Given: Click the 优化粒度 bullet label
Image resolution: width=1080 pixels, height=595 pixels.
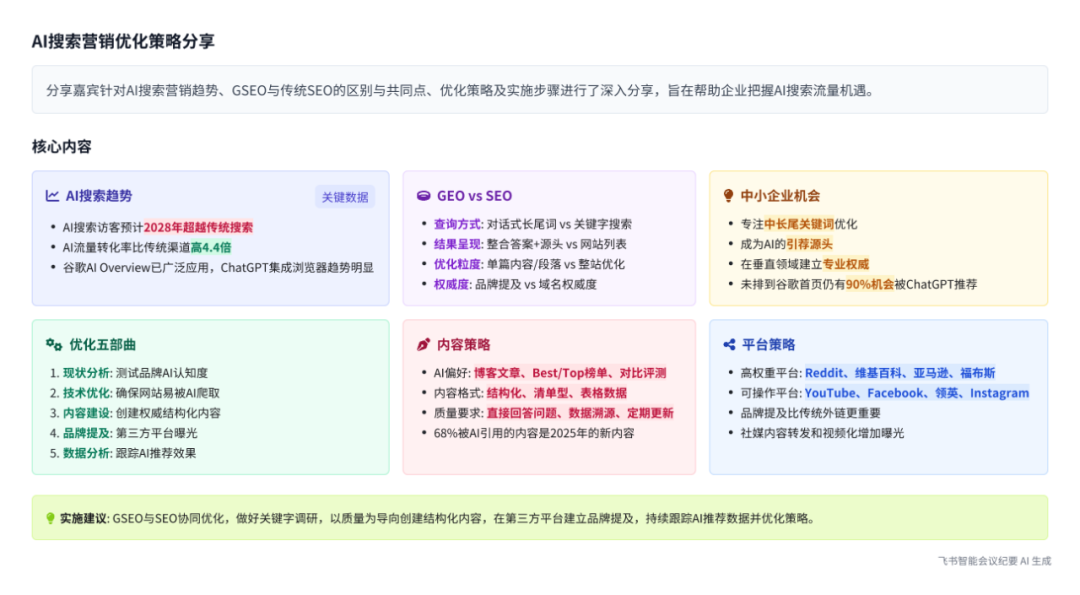Looking at the screenshot, I should point(457,264).
